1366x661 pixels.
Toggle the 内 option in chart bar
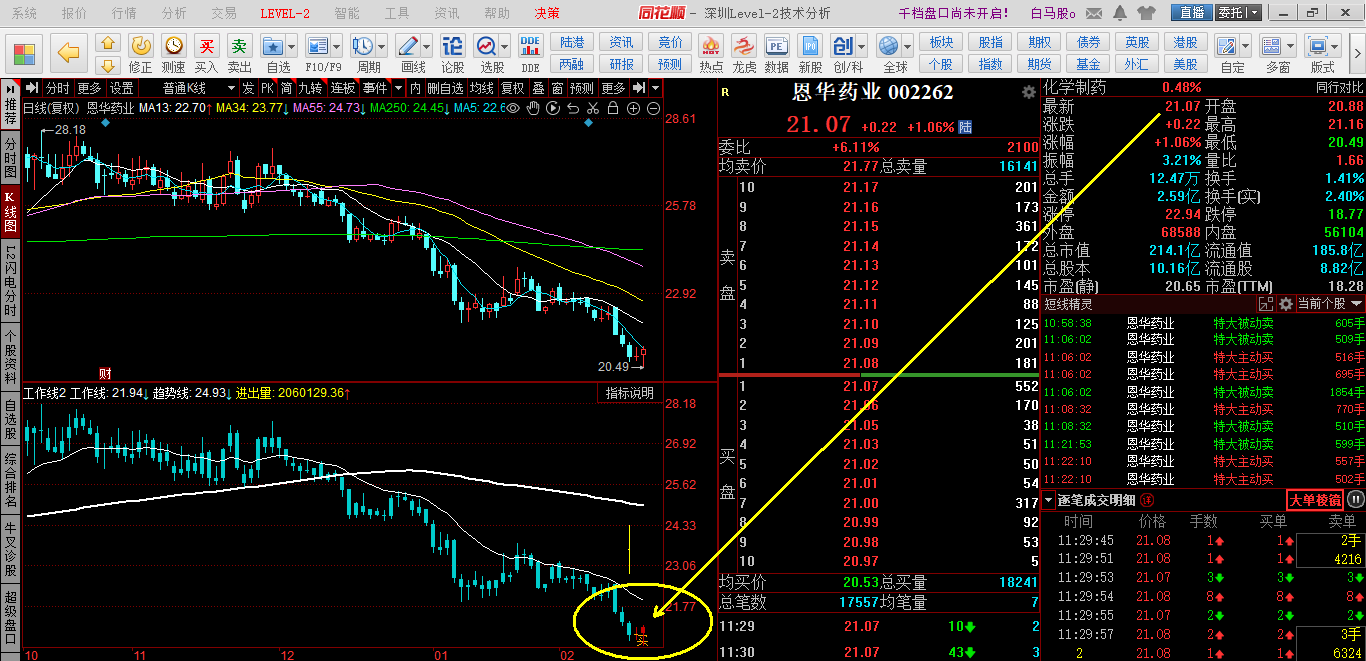[414, 88]
